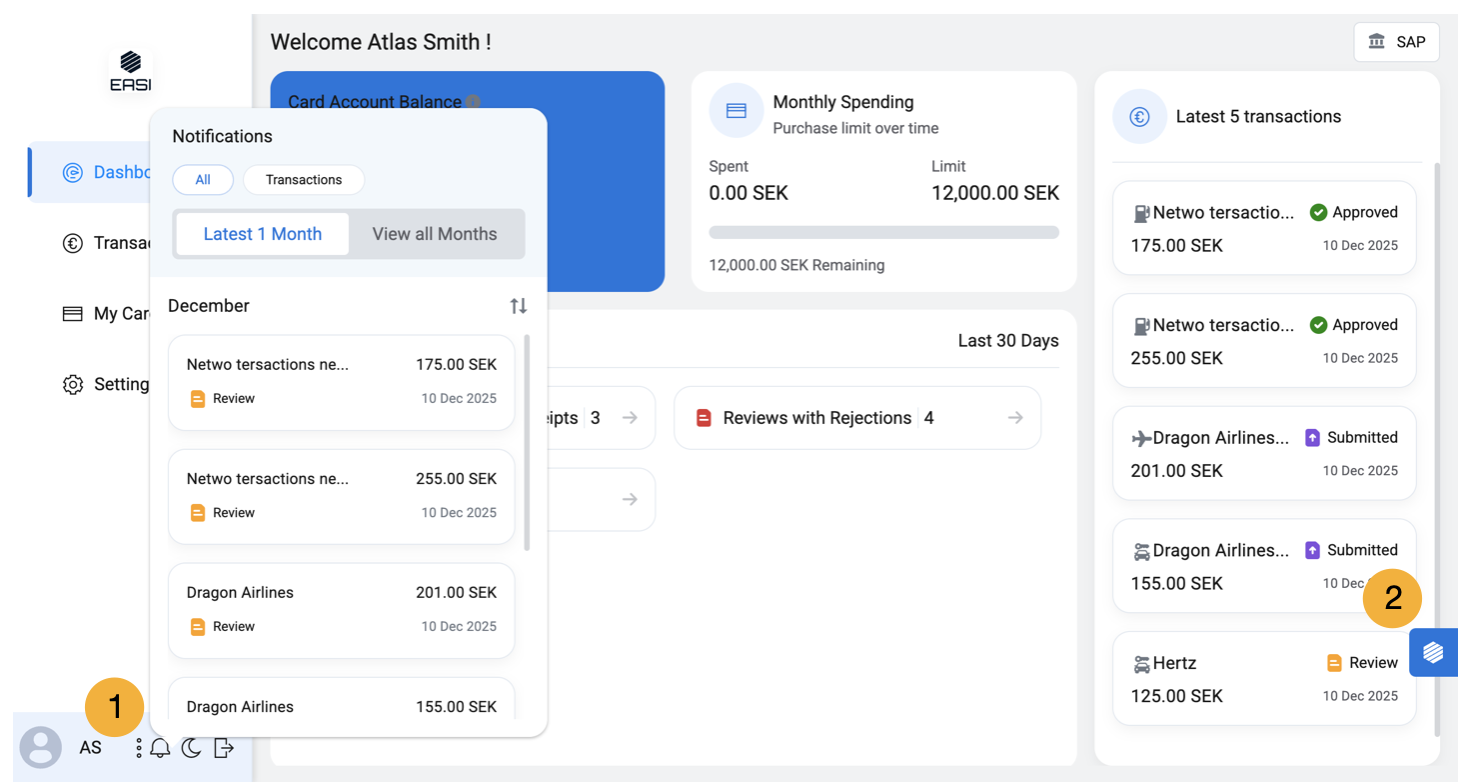Select the Transactions notifications filter

[304, 180]
